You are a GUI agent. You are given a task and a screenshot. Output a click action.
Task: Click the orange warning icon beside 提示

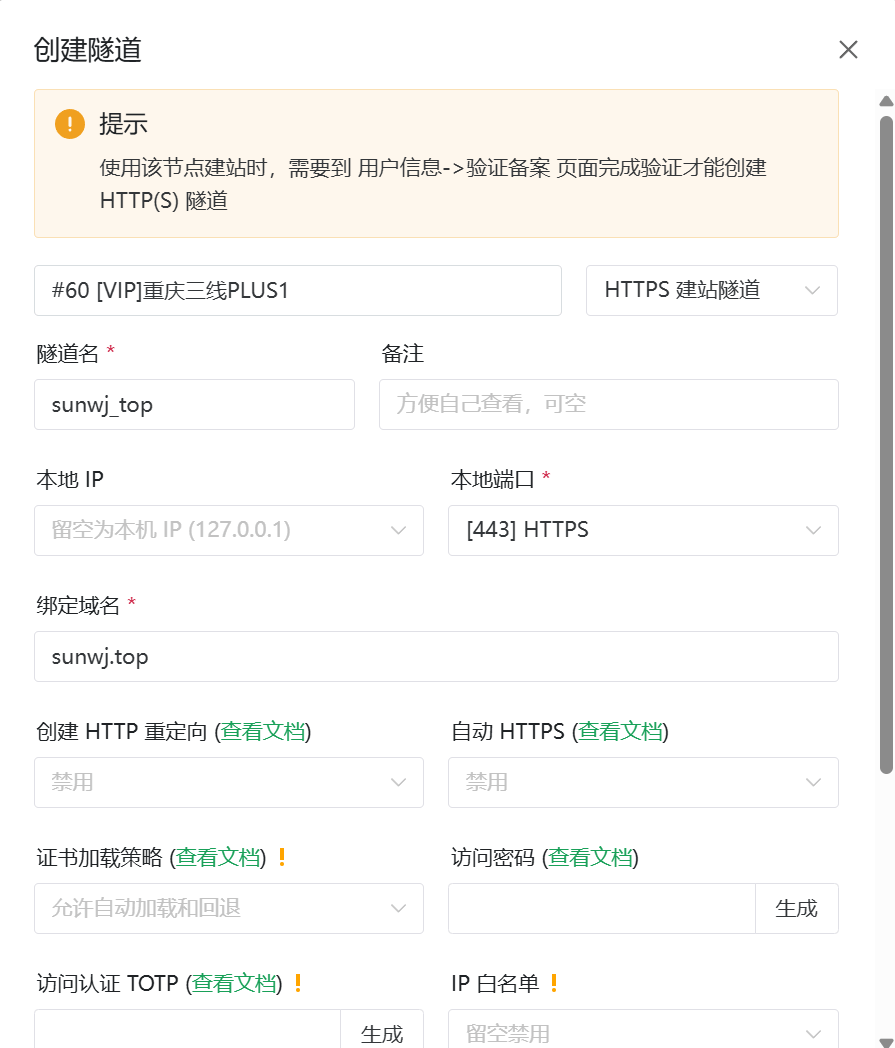point(70,124)
